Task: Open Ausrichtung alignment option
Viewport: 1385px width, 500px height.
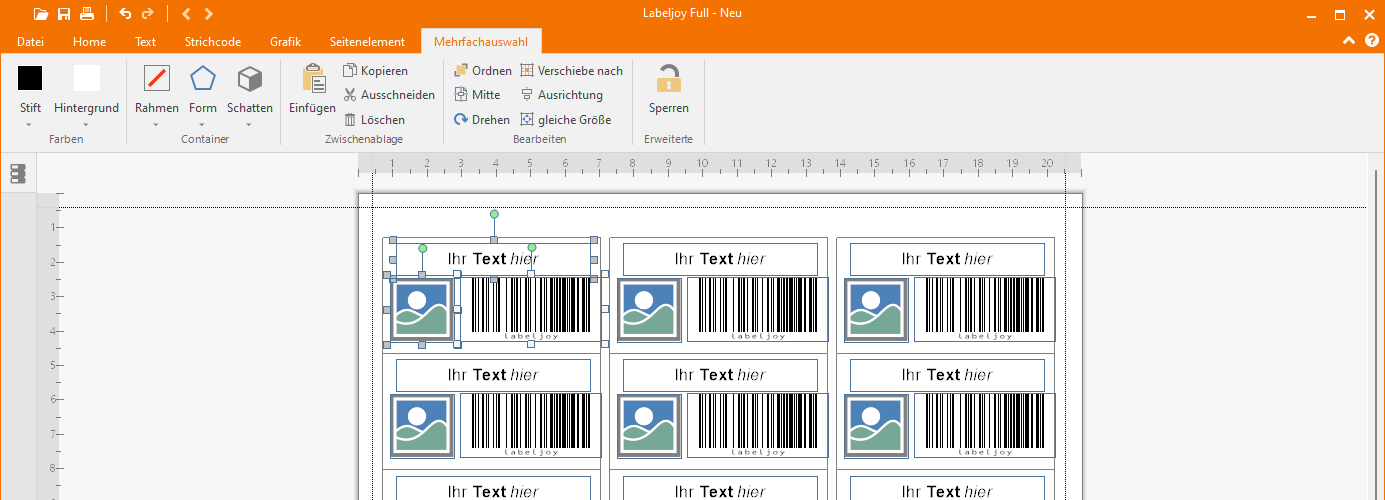Action: [x=561, y=95]
